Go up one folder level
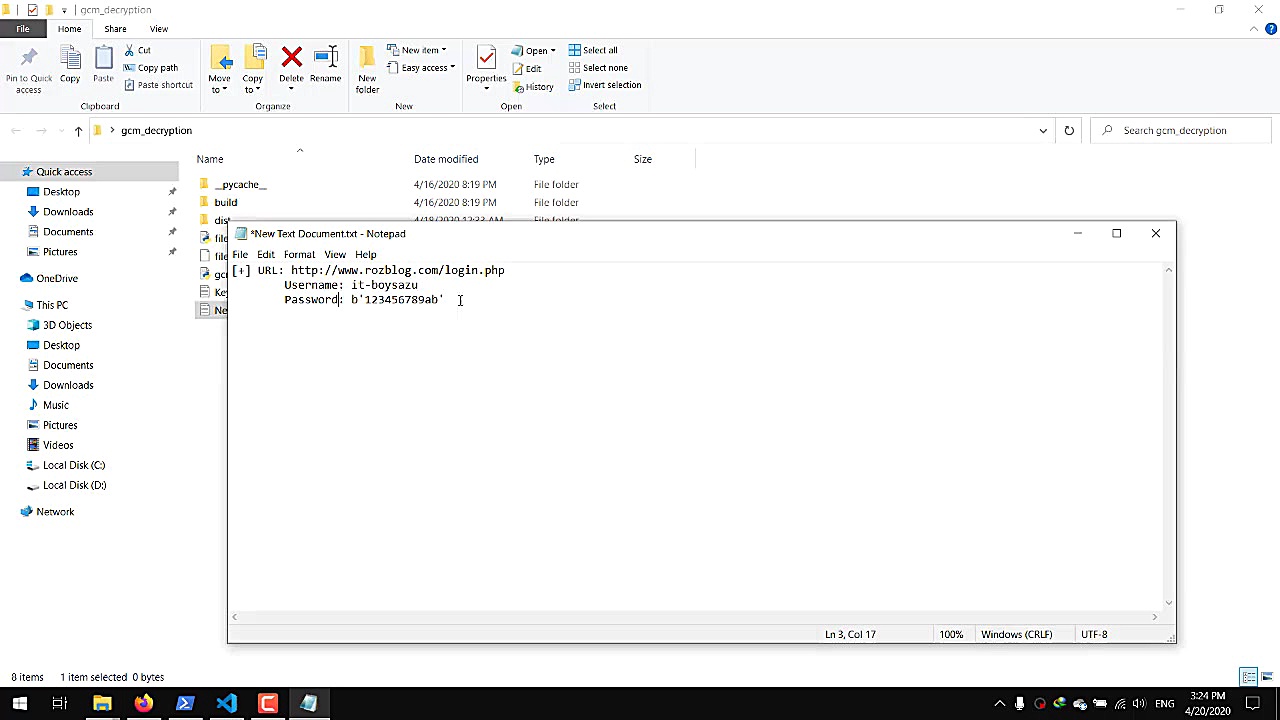 [x=78, y=131]
